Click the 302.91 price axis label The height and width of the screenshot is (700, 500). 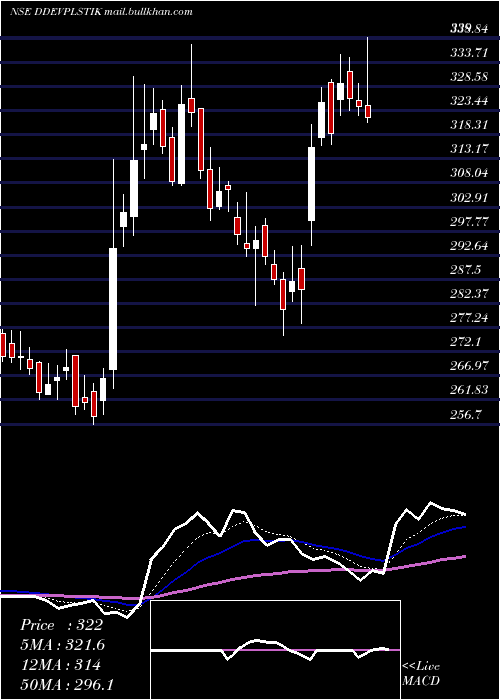tap(468, 198)
